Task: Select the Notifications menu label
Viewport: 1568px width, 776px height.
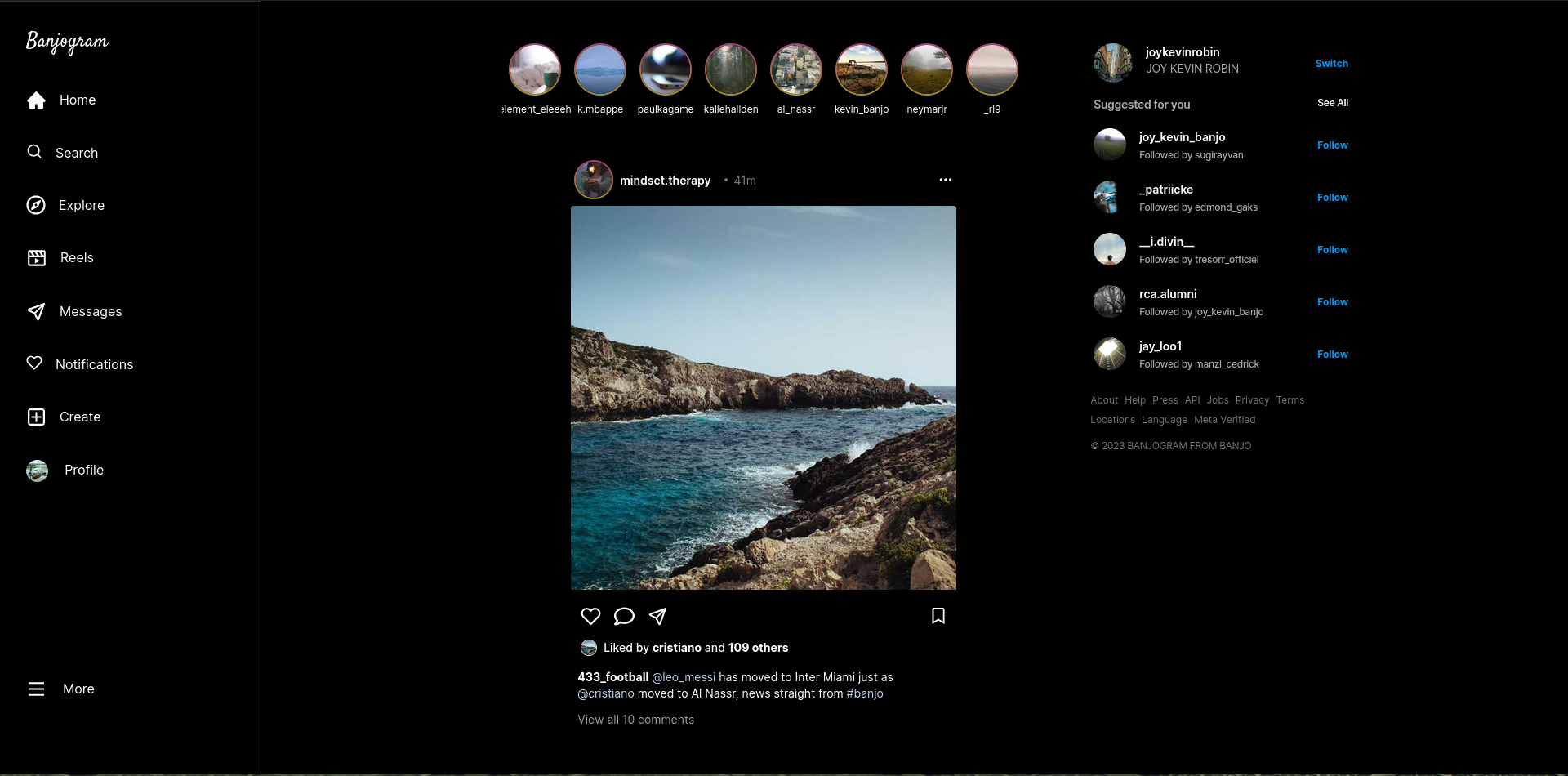Action: pos(95,364)
